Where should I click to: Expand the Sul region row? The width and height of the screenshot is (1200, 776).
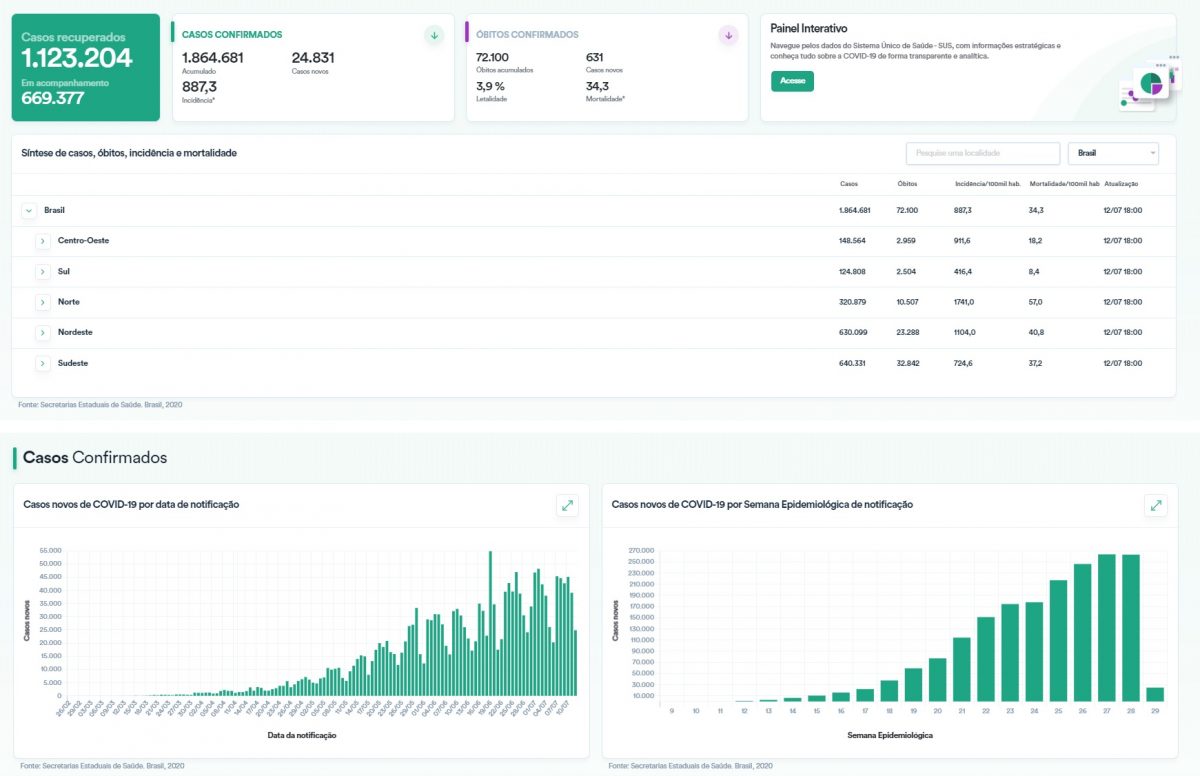coord(43,272)
